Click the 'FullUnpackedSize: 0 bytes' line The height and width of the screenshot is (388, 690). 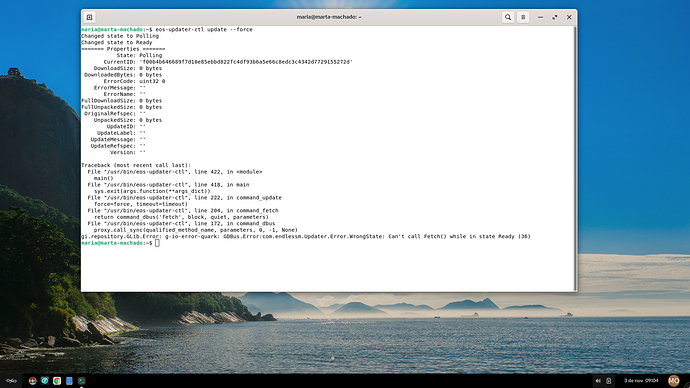(121, 107)
